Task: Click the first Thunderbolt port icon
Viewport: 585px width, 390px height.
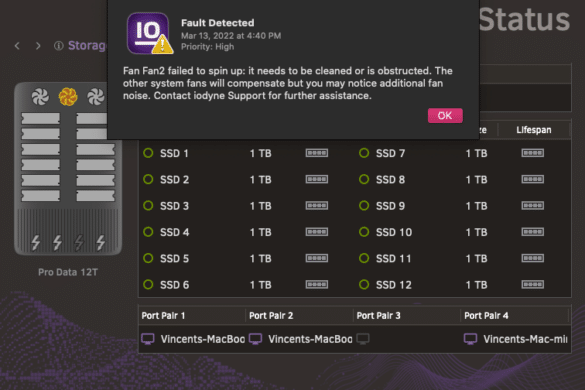Action: click(35, 242)
